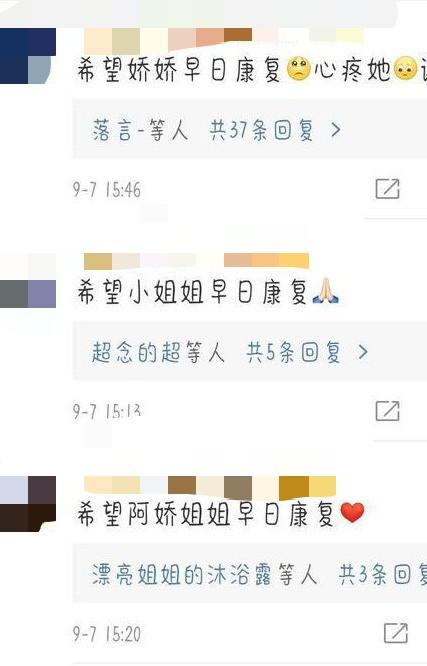Open the first commenter's blue avatar
The image size is (427, 666).
(28, 56)
